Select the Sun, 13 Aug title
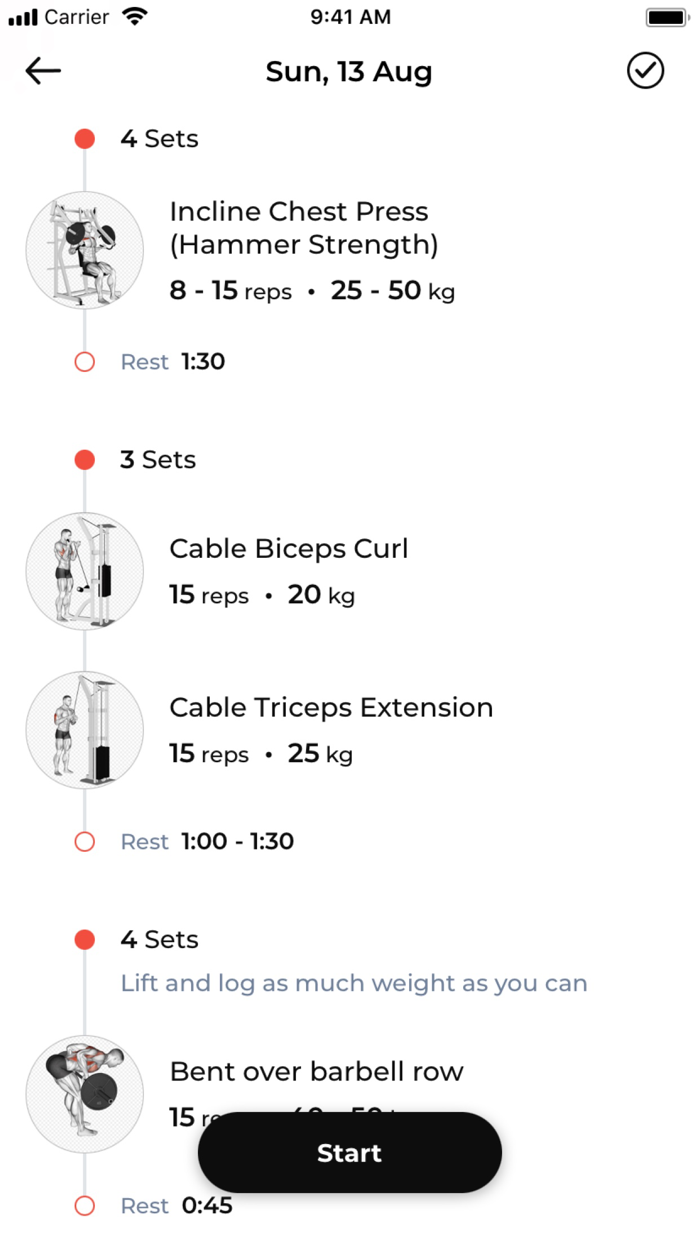700x1244 pixels. point(349,71)
